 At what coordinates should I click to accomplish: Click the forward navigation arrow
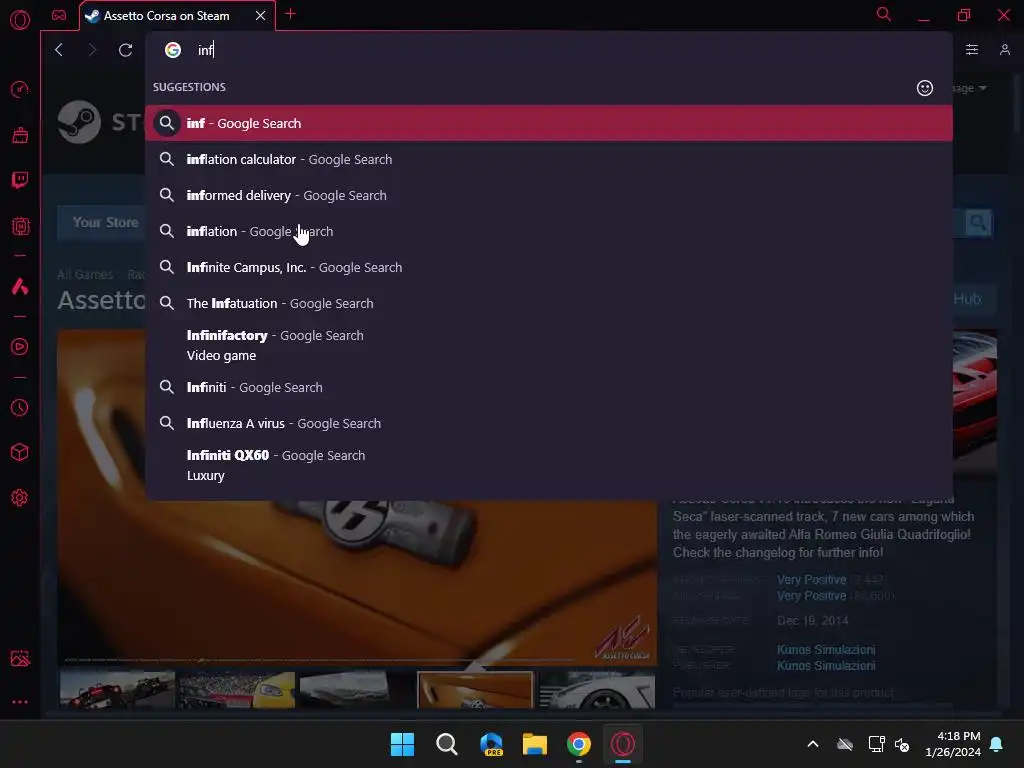[92, 50]
